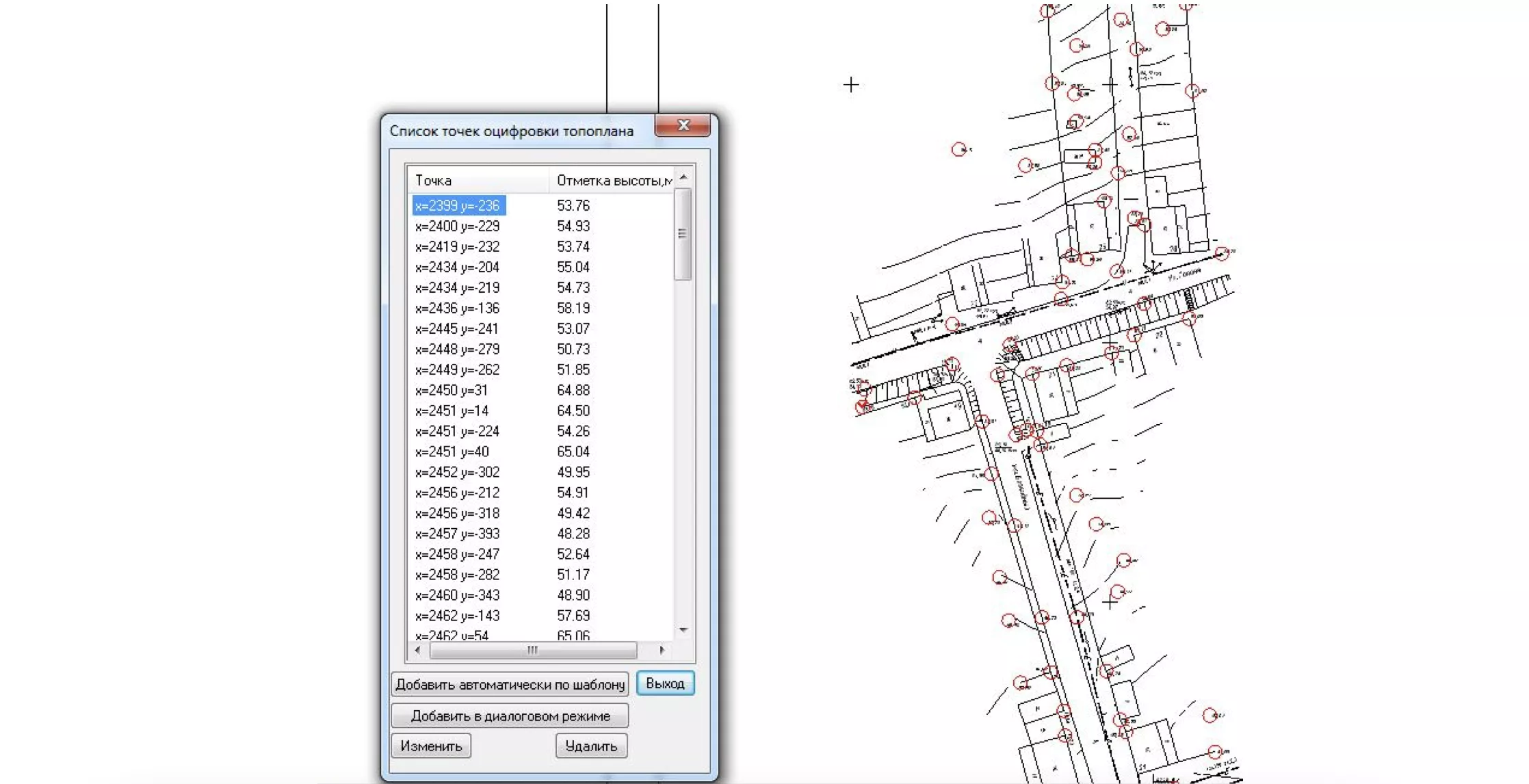
Task: Click 'Отметка высоты' column header
Action: 612,181
